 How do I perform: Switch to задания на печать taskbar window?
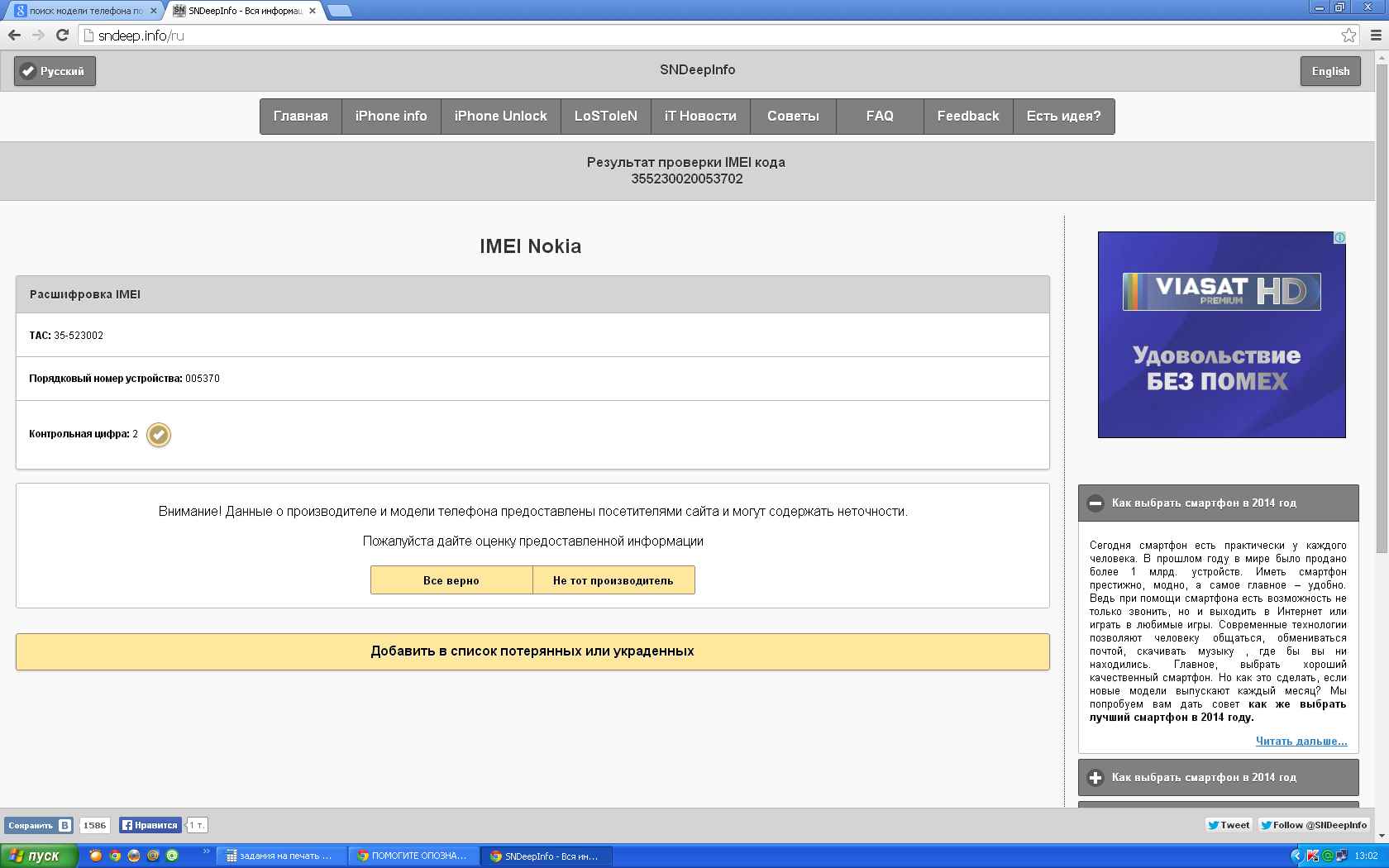281,856
